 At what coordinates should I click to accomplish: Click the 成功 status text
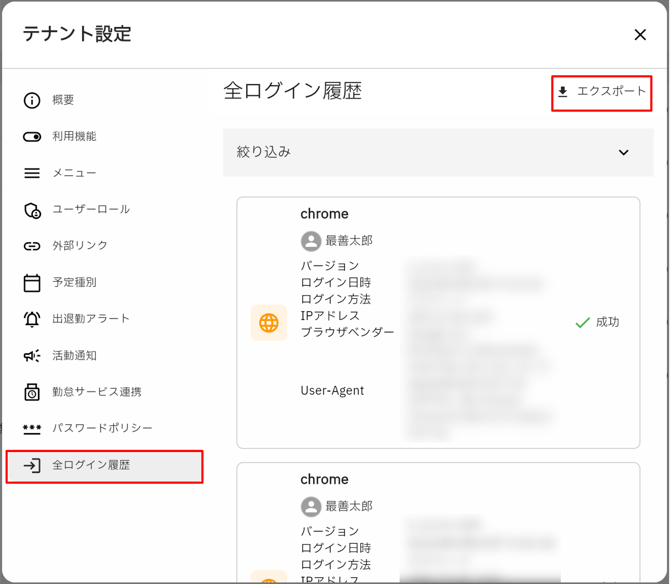tap(607, 322)
